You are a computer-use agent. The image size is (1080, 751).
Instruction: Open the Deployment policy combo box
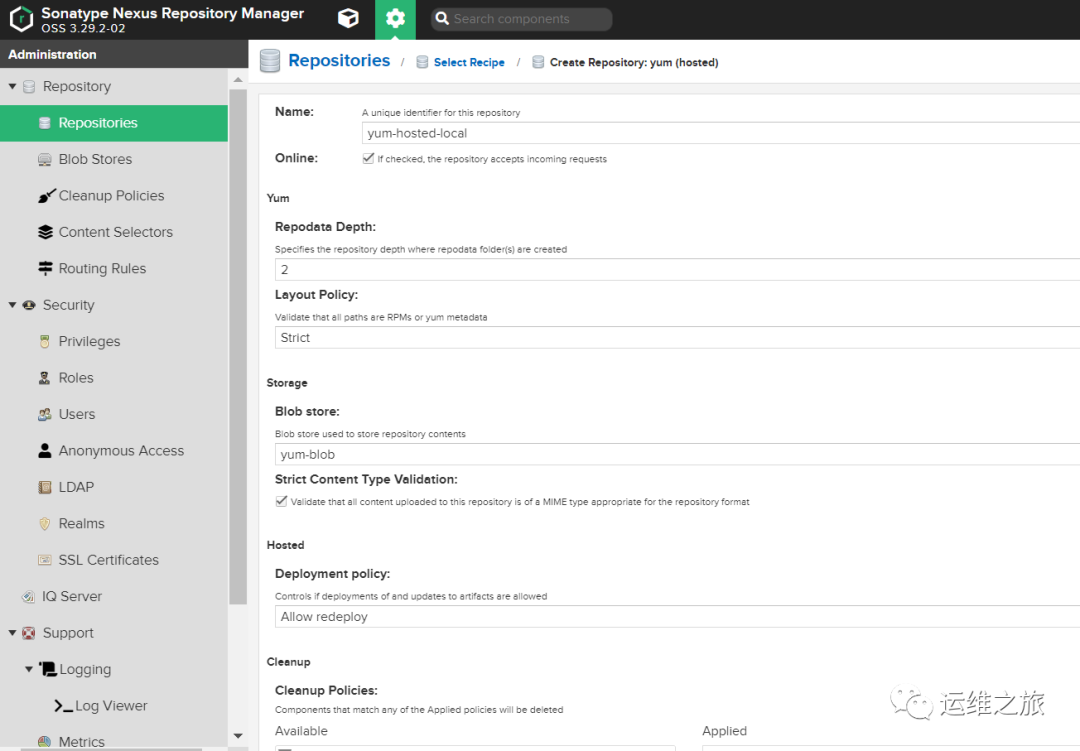point(677,617)
